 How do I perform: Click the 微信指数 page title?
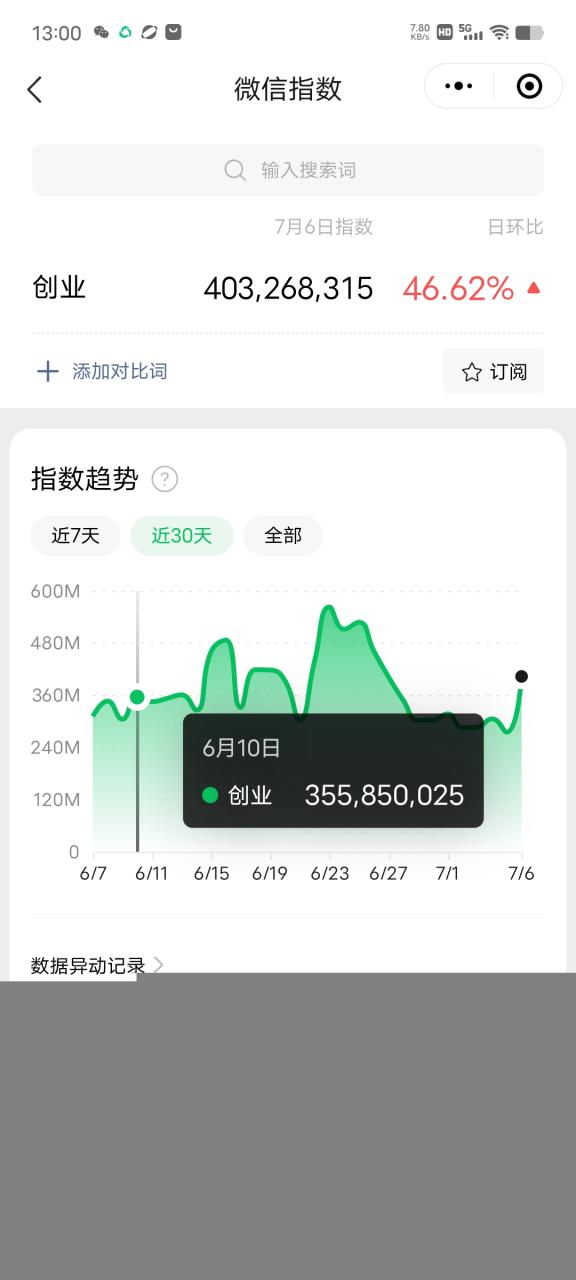[288, 88]
